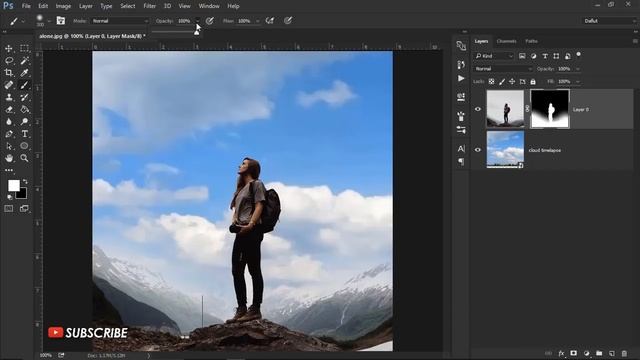Image resolution: width=640 pixels, height=360 pixels.
Task: Toggle pressure for size button
Action: click(x=288, y=21)
